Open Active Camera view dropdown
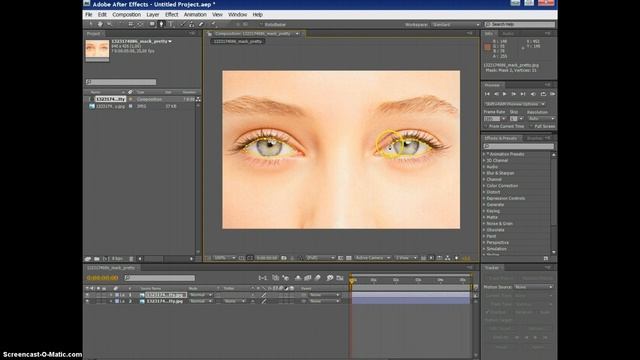Viewport: 640px width, 360px height. tap(373, 258)
